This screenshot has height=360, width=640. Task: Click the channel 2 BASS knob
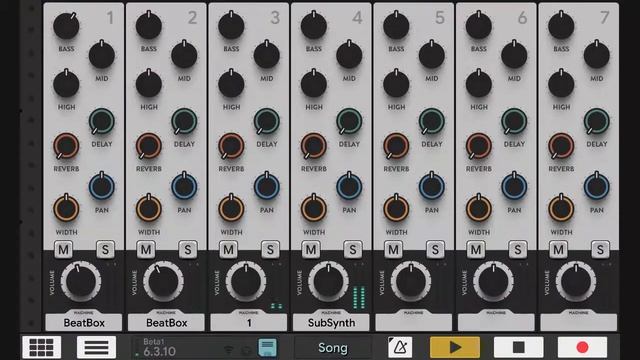click(149, 26)
